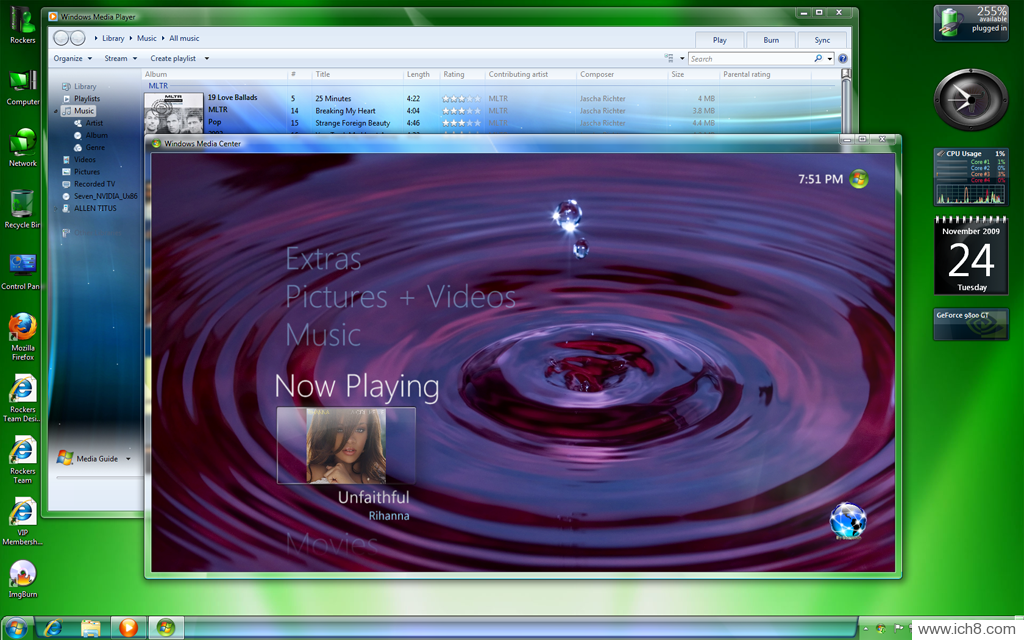Select Seven_NVIDIA_Ux86 in the library tree
The height and width of the screenshot is (640, 1024).
(x=105, y=196)
